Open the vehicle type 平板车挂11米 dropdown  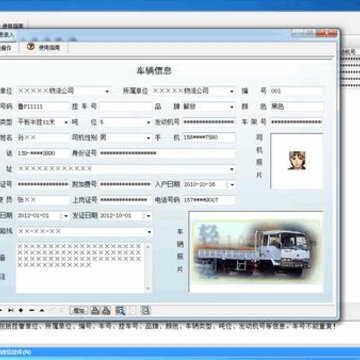[66, 123]
